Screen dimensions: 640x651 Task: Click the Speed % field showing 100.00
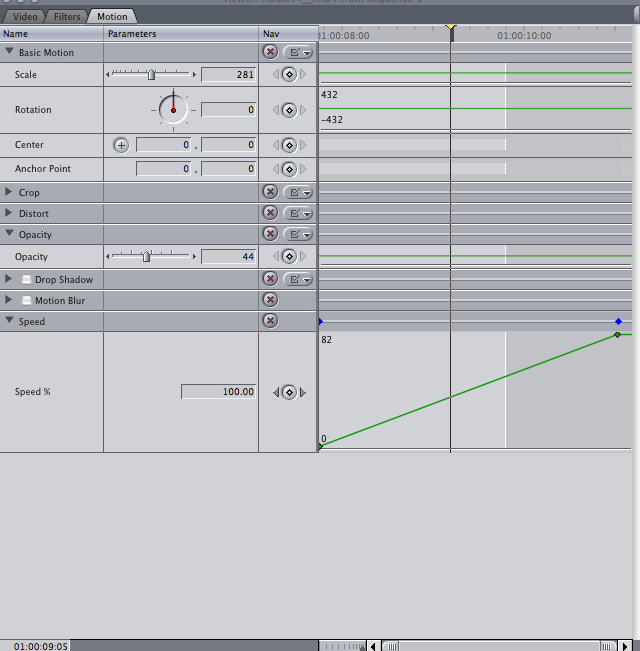point(218,392)
